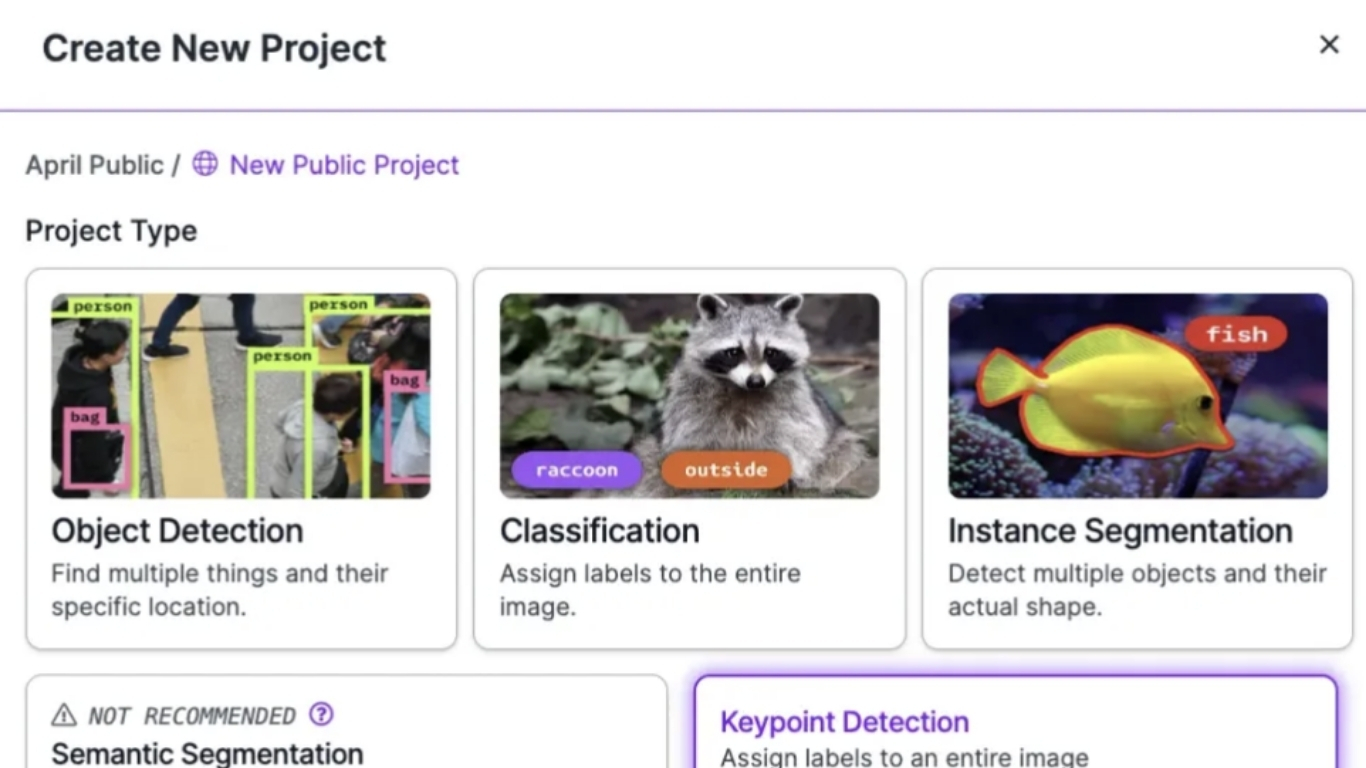Select the Object Detection project type
The height and width of the screenshot is (768, 1366).
coord(177,531)
